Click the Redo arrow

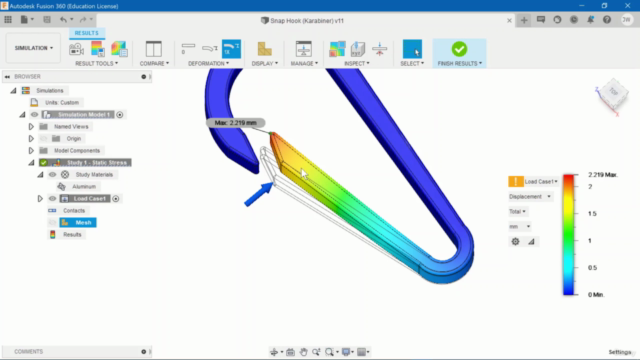tap(83, 20)
